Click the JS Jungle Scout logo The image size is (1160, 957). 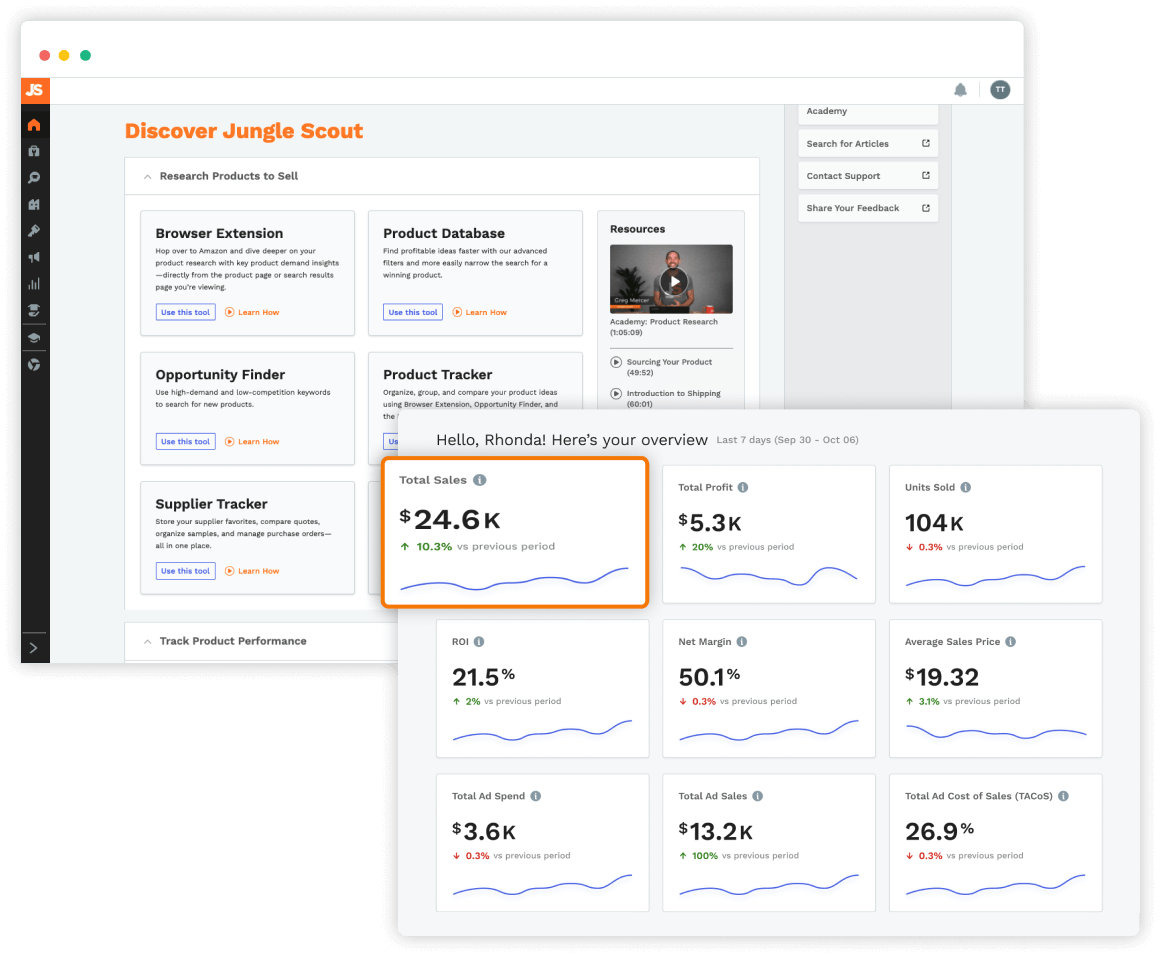tap(34, 90)
